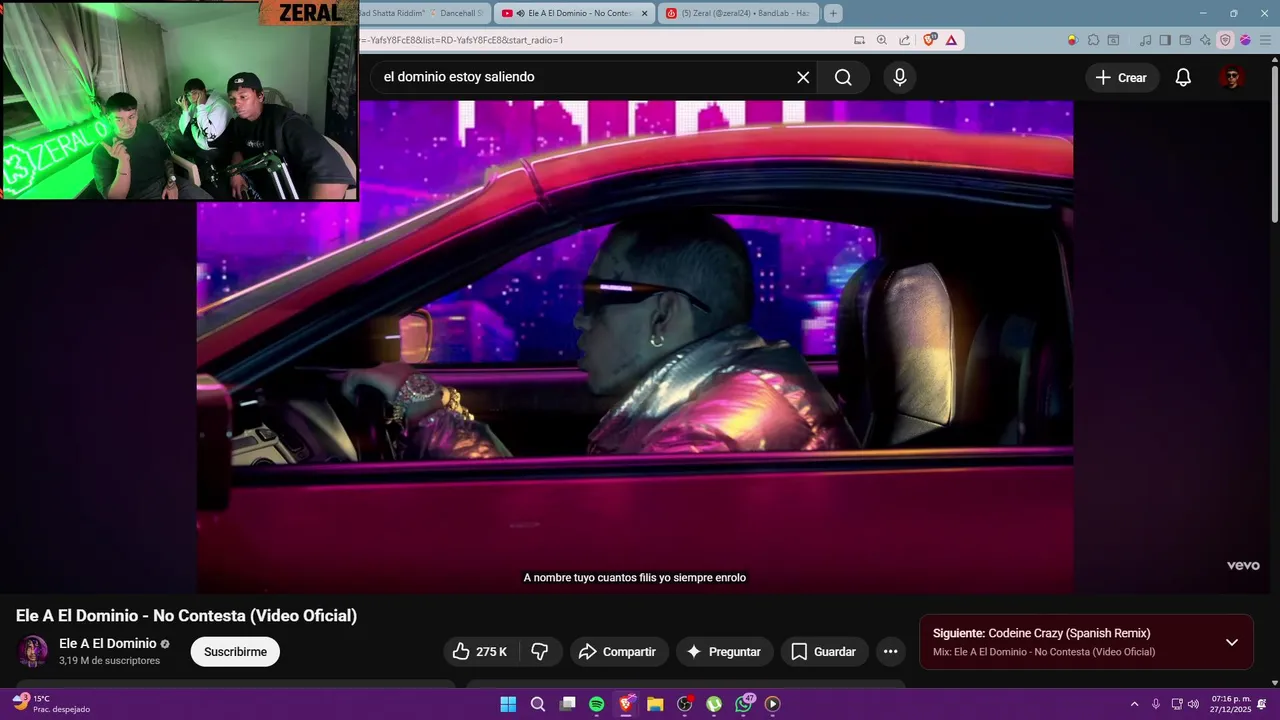Click the Preguntar button
1280x720 pixels.
tap(724, 651)
